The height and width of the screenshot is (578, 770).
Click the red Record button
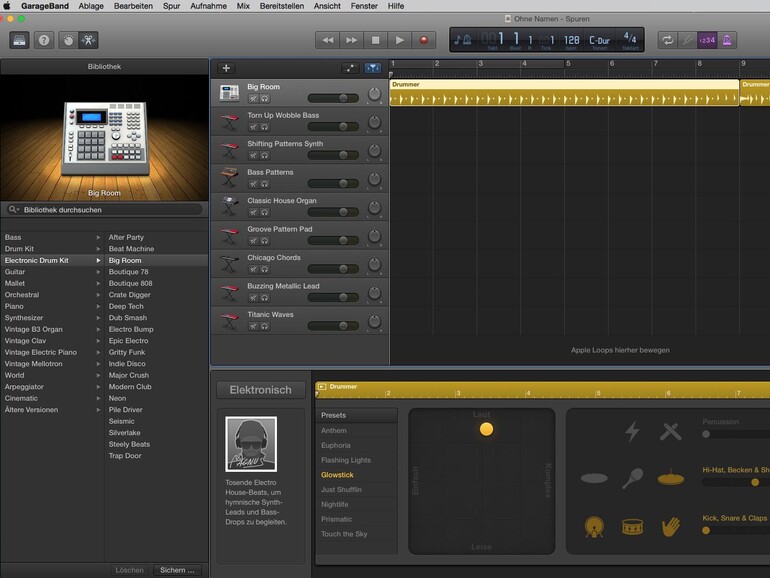(424, 40)
